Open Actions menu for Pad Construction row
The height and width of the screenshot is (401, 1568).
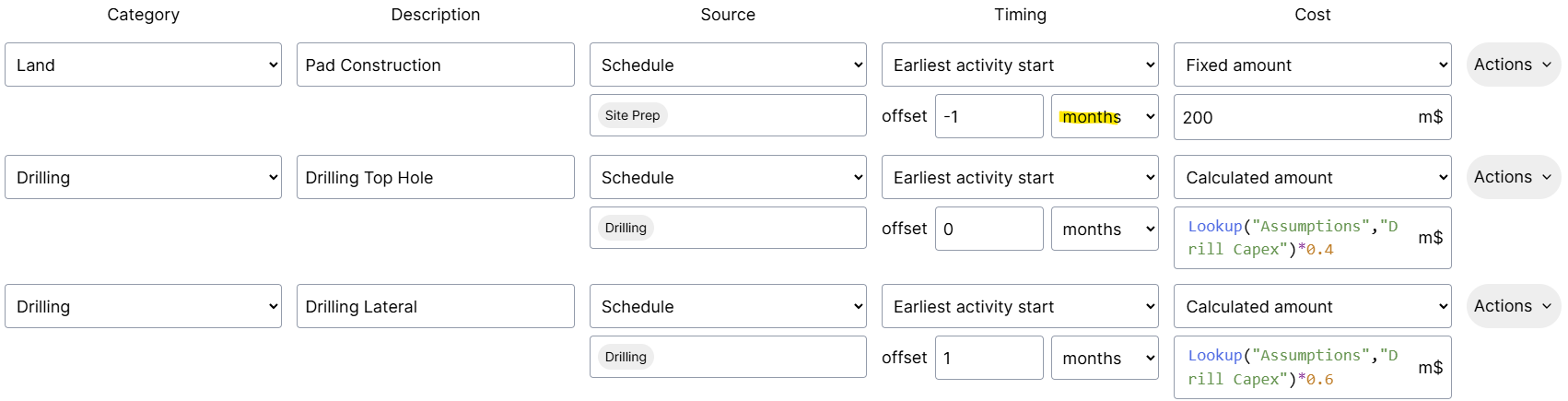[1512, 65]
